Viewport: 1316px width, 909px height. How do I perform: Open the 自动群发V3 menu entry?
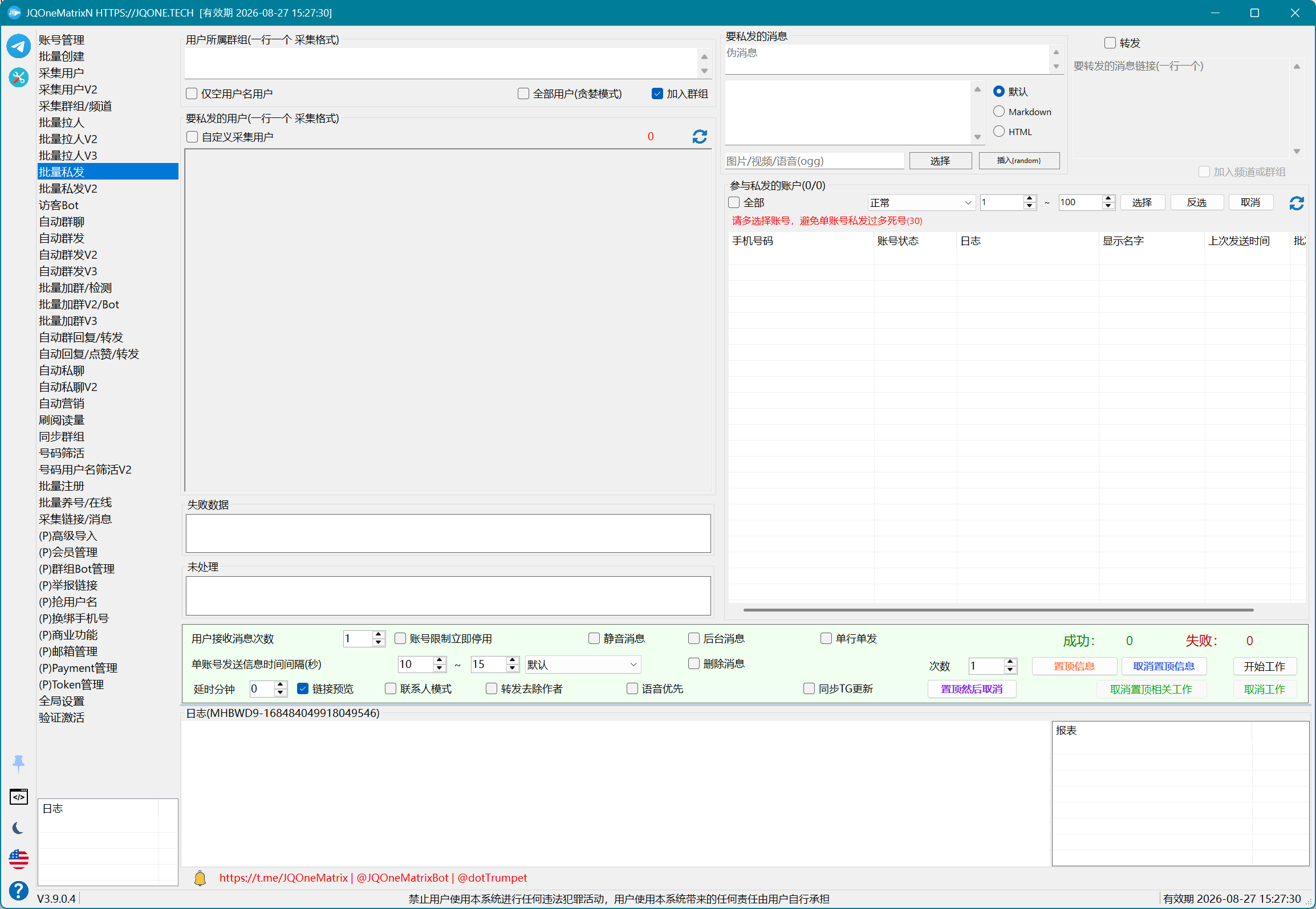tap(68, 271)
